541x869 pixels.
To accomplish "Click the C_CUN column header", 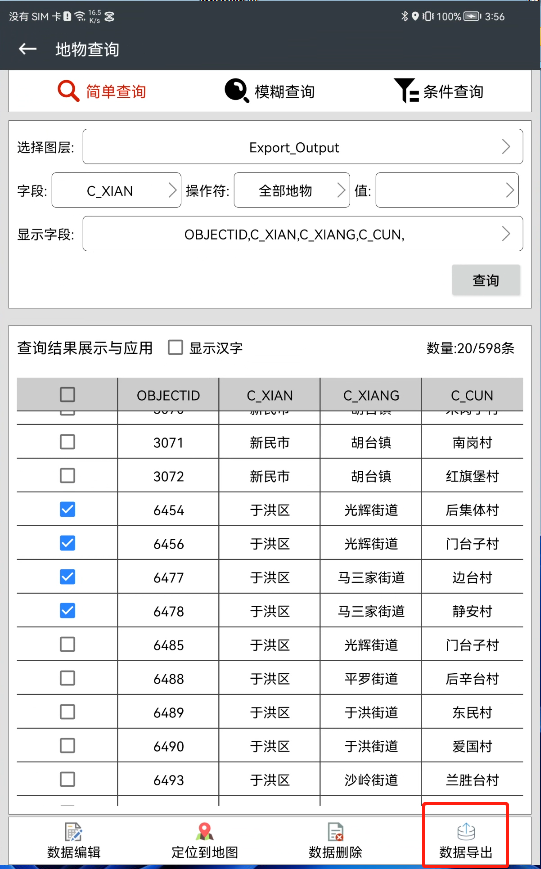I will pyautogui.click(x=472, y=395).
